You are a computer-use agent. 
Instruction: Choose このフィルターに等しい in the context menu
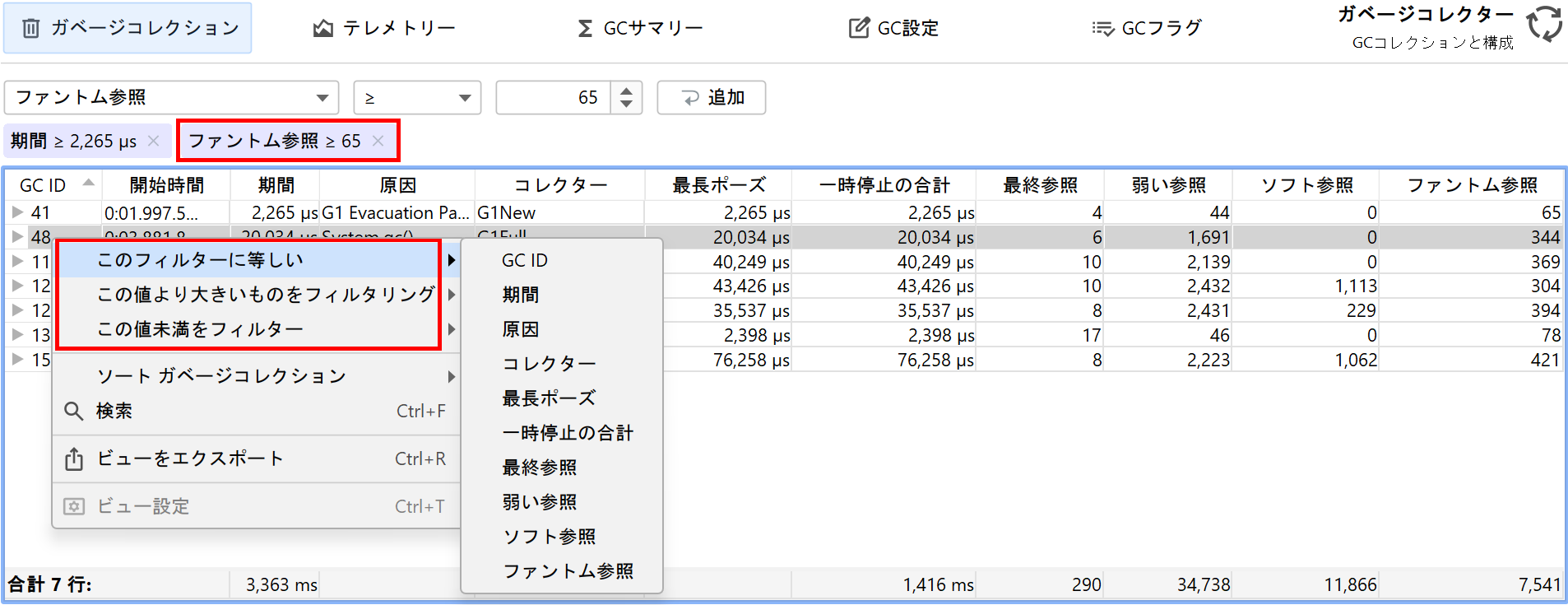point(247,260)
